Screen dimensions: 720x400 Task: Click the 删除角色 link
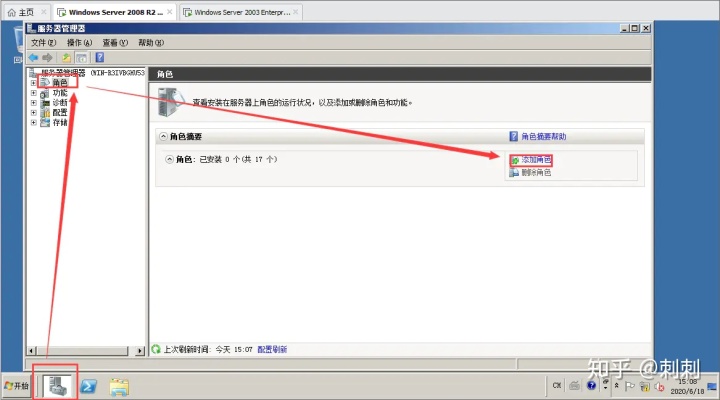click(536, 173)
